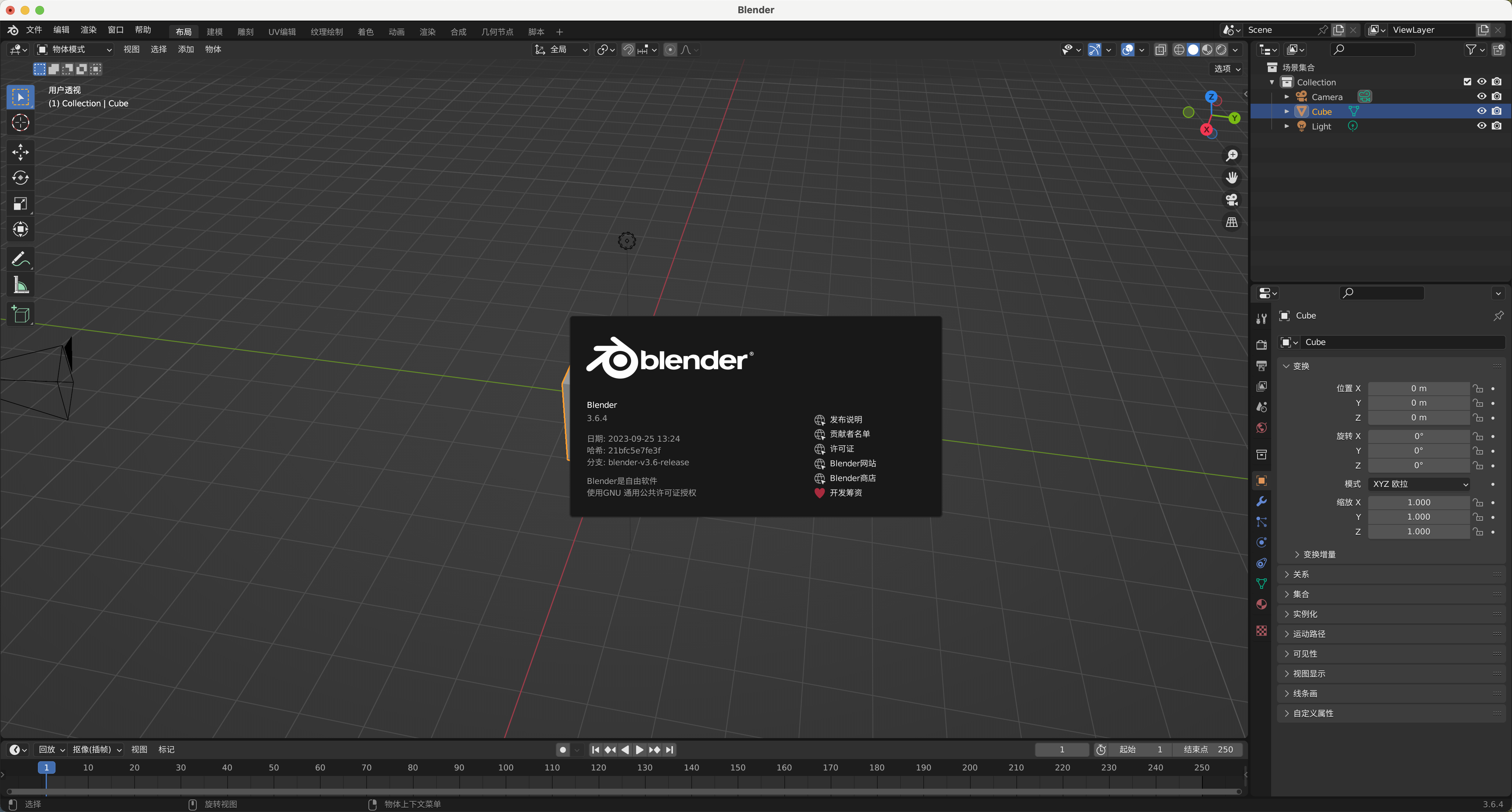Open the Scene properties tab
This screenshot has width=1512, height=812.
1261,407
